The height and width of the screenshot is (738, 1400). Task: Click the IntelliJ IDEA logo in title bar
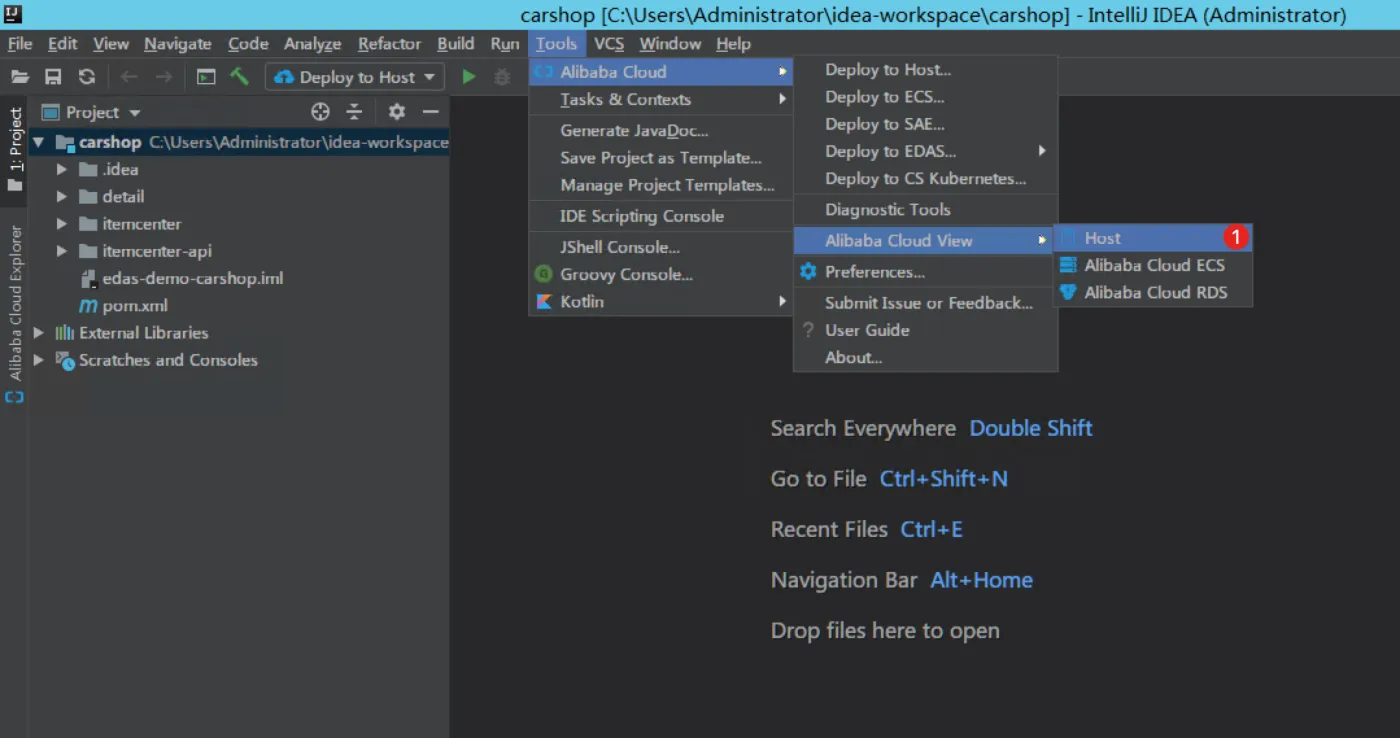[x=13, y=14]
